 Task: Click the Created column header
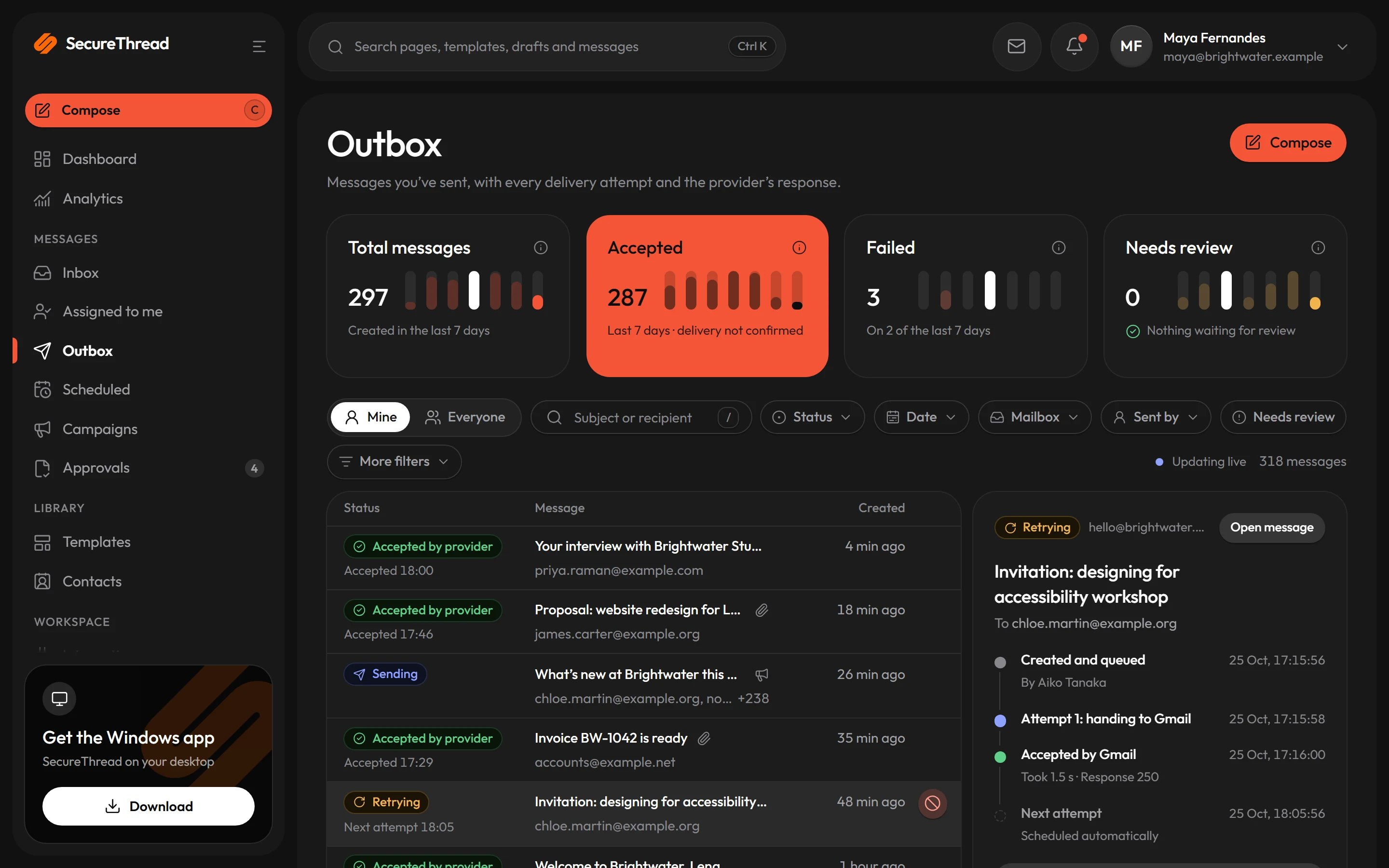click(x=881, y=508)
